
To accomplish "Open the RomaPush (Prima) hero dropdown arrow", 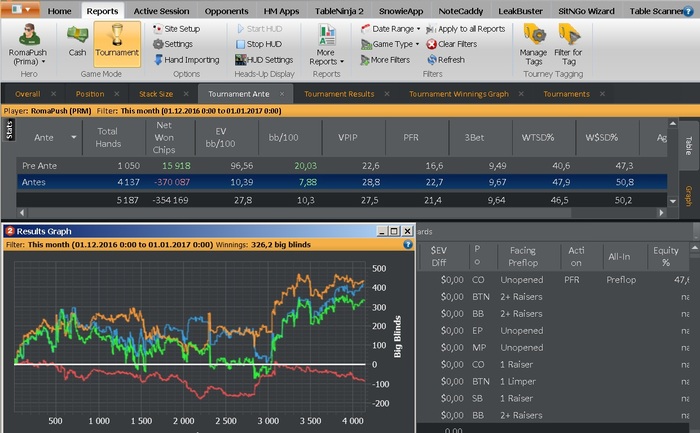I will [x=43, y=62].
